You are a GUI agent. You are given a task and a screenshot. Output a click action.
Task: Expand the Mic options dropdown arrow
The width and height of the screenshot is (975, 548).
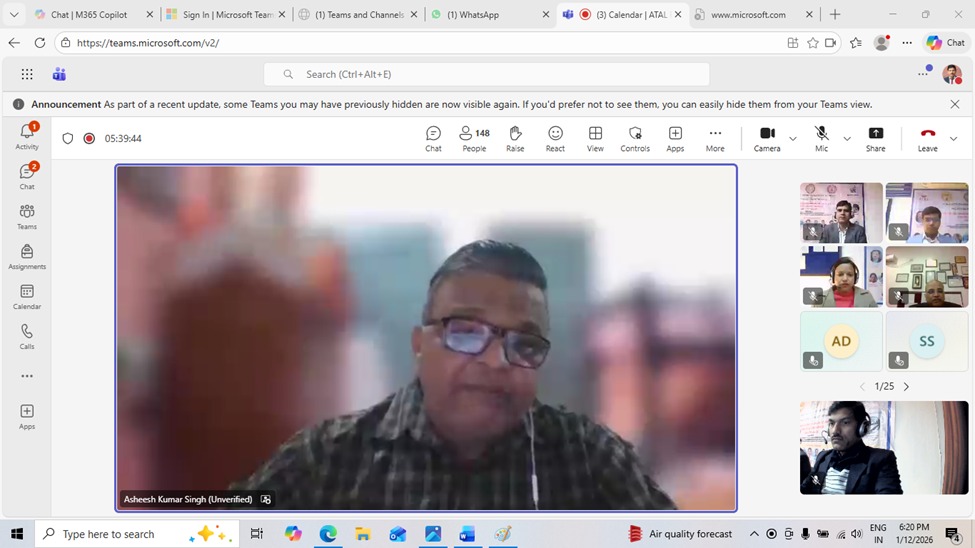coord(847,139)
